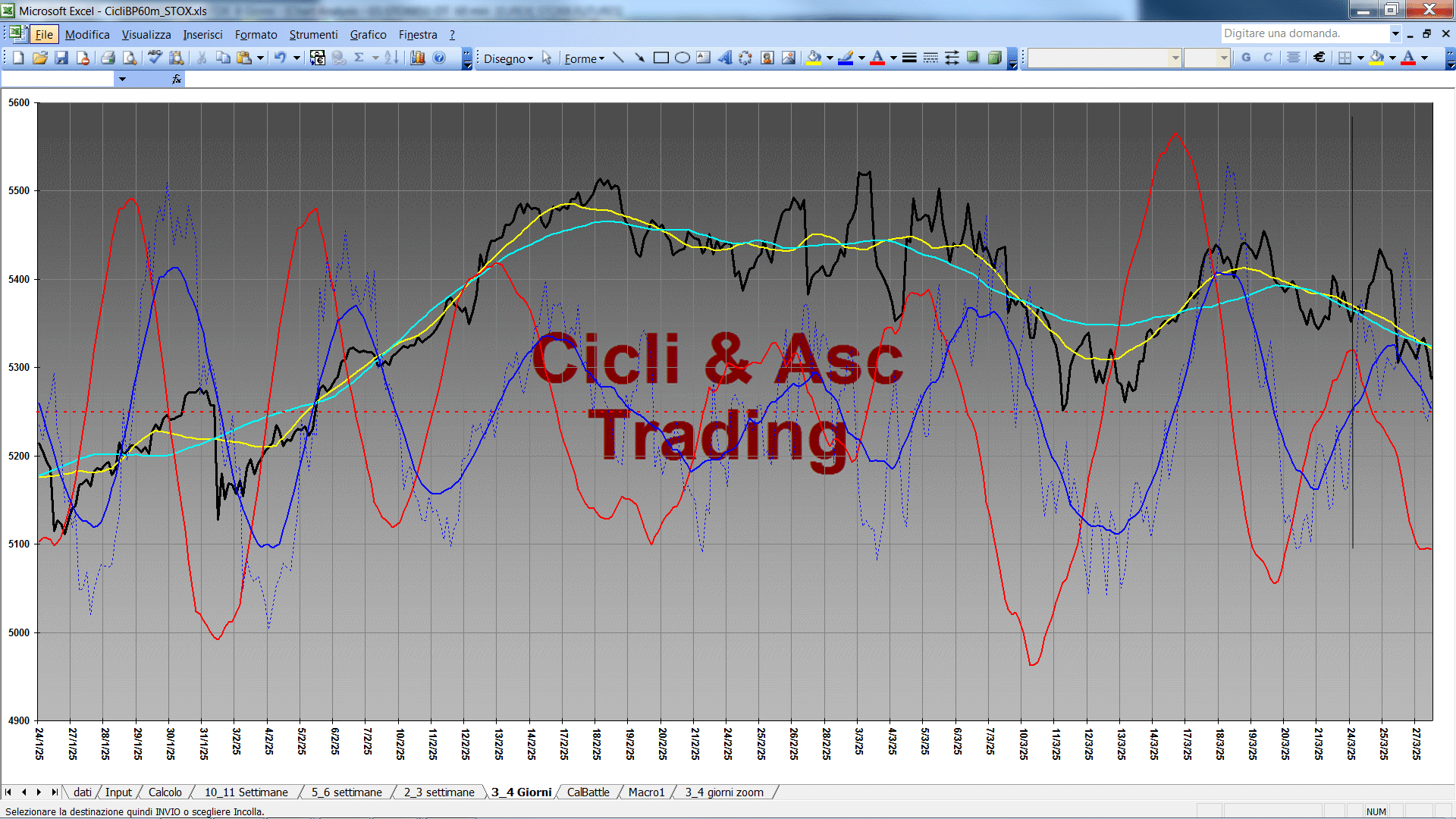Open the Grafico menu
Screen dimensions: 1456x819
coord(368,34)
